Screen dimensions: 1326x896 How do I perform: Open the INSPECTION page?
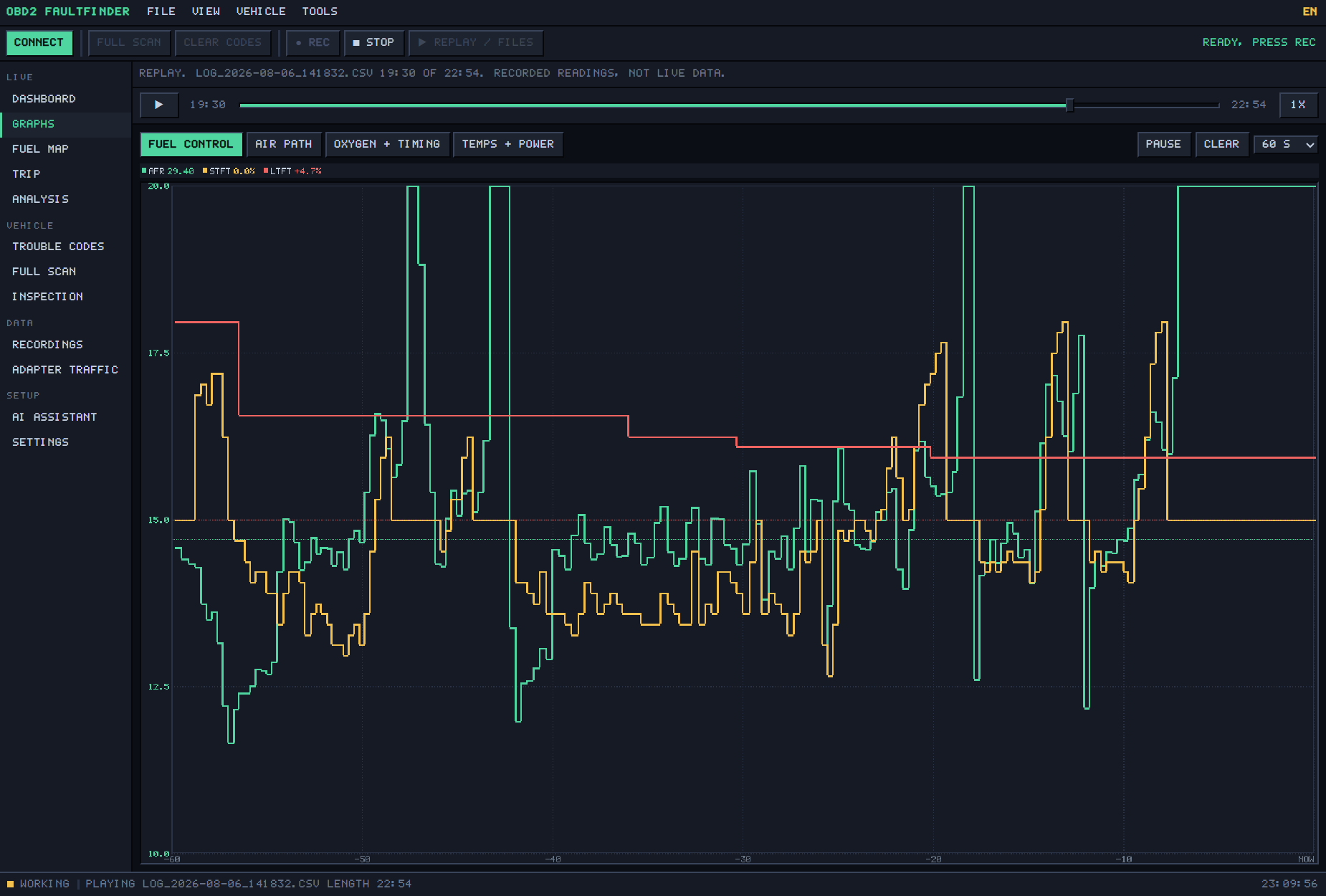click(65, 297)
